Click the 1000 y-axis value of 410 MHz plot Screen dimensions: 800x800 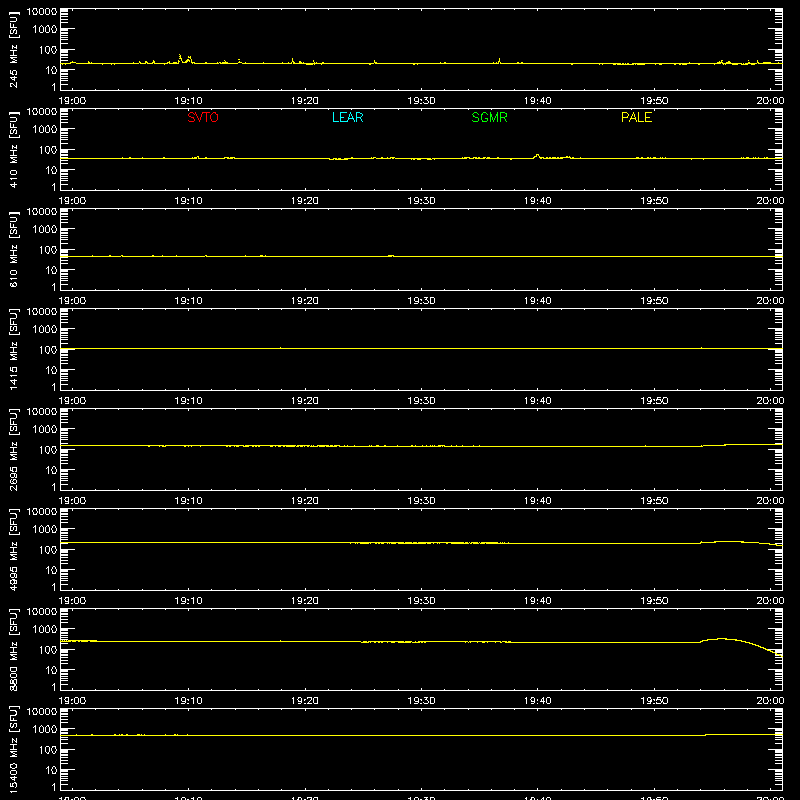(45, 130)
